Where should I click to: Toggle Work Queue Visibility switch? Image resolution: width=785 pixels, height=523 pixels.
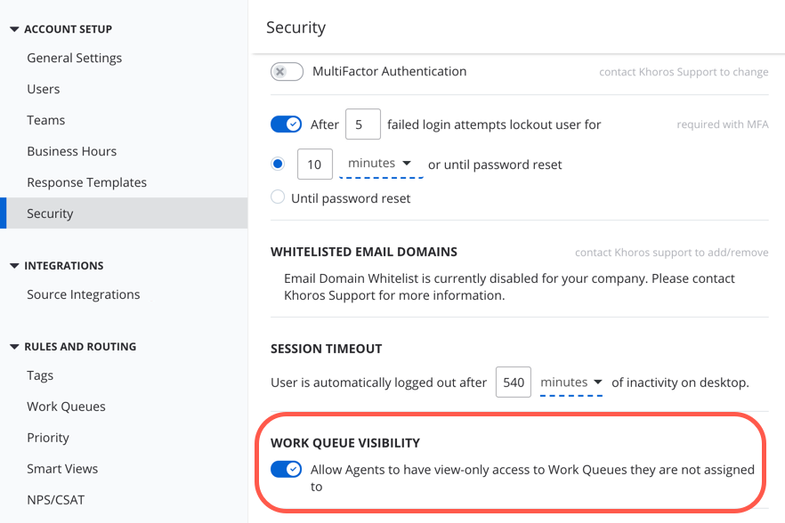click(x=286, y=469)
